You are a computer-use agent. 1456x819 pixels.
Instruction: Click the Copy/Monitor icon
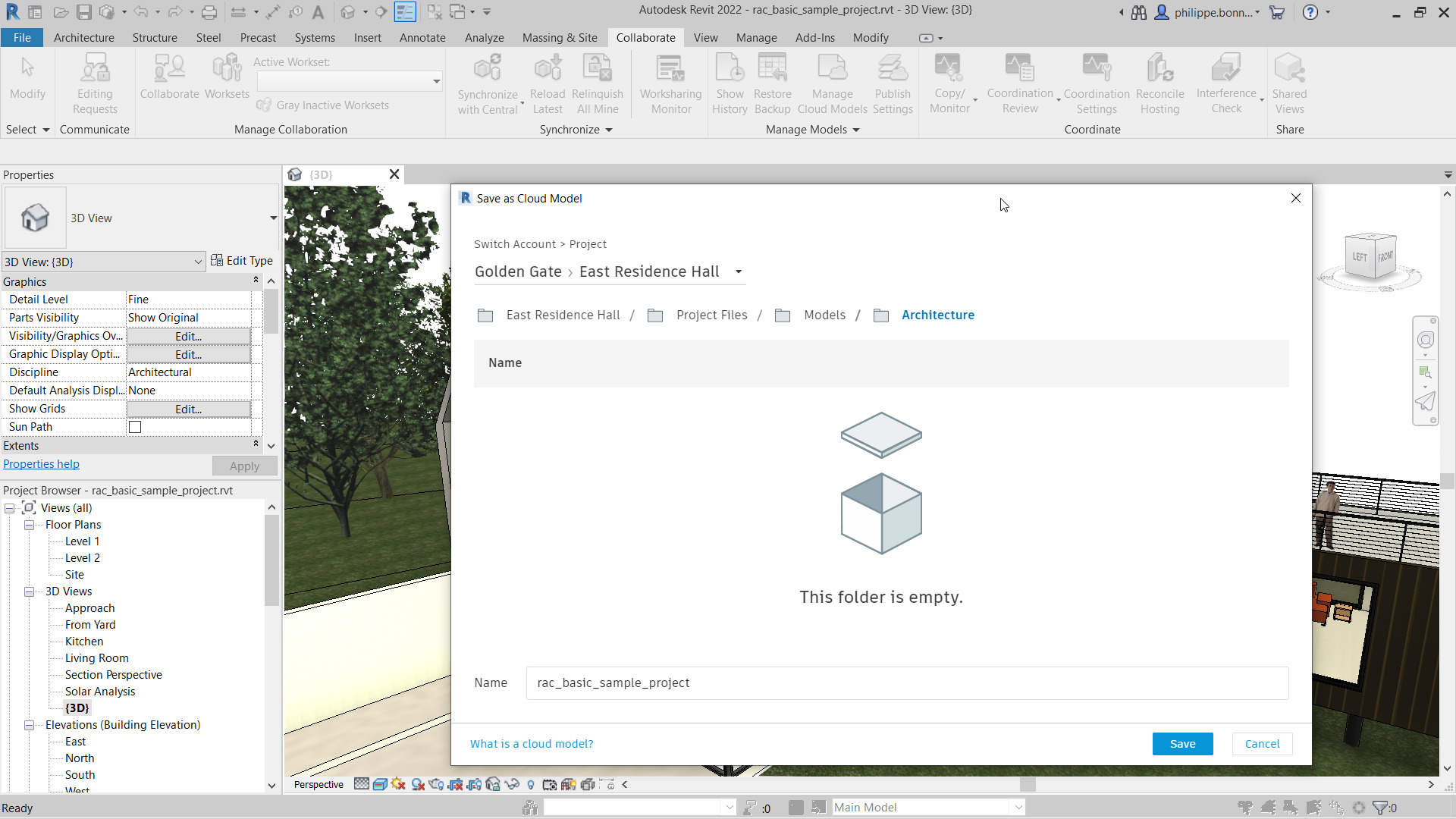(949, 68)
